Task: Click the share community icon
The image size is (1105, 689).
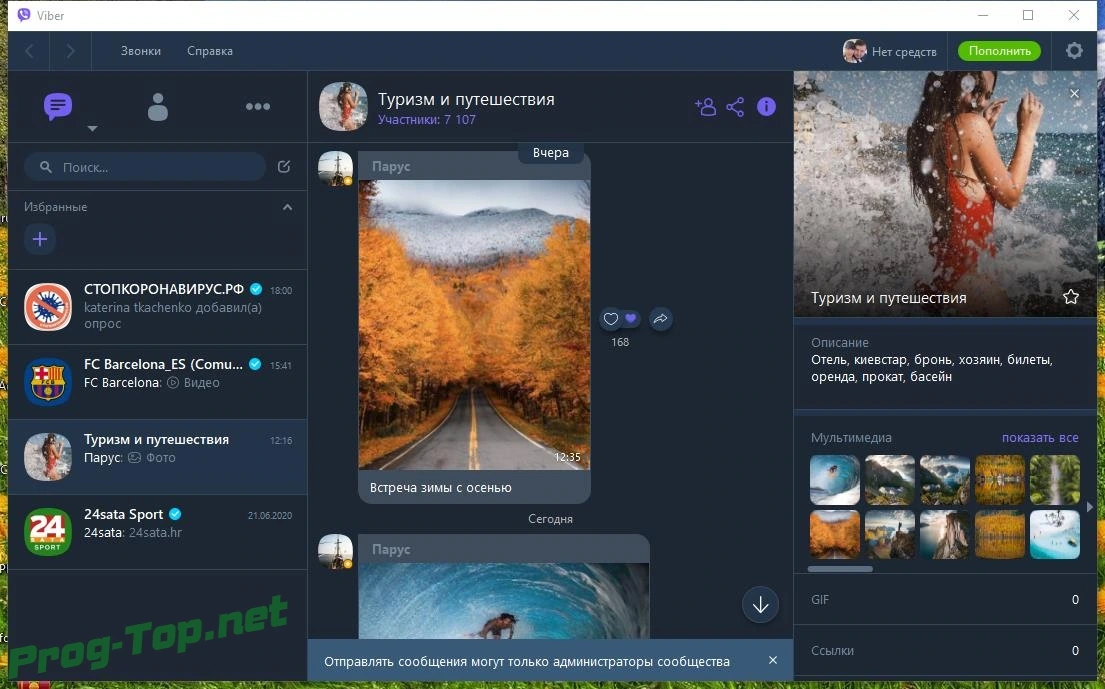Action: tap(735, 107)
